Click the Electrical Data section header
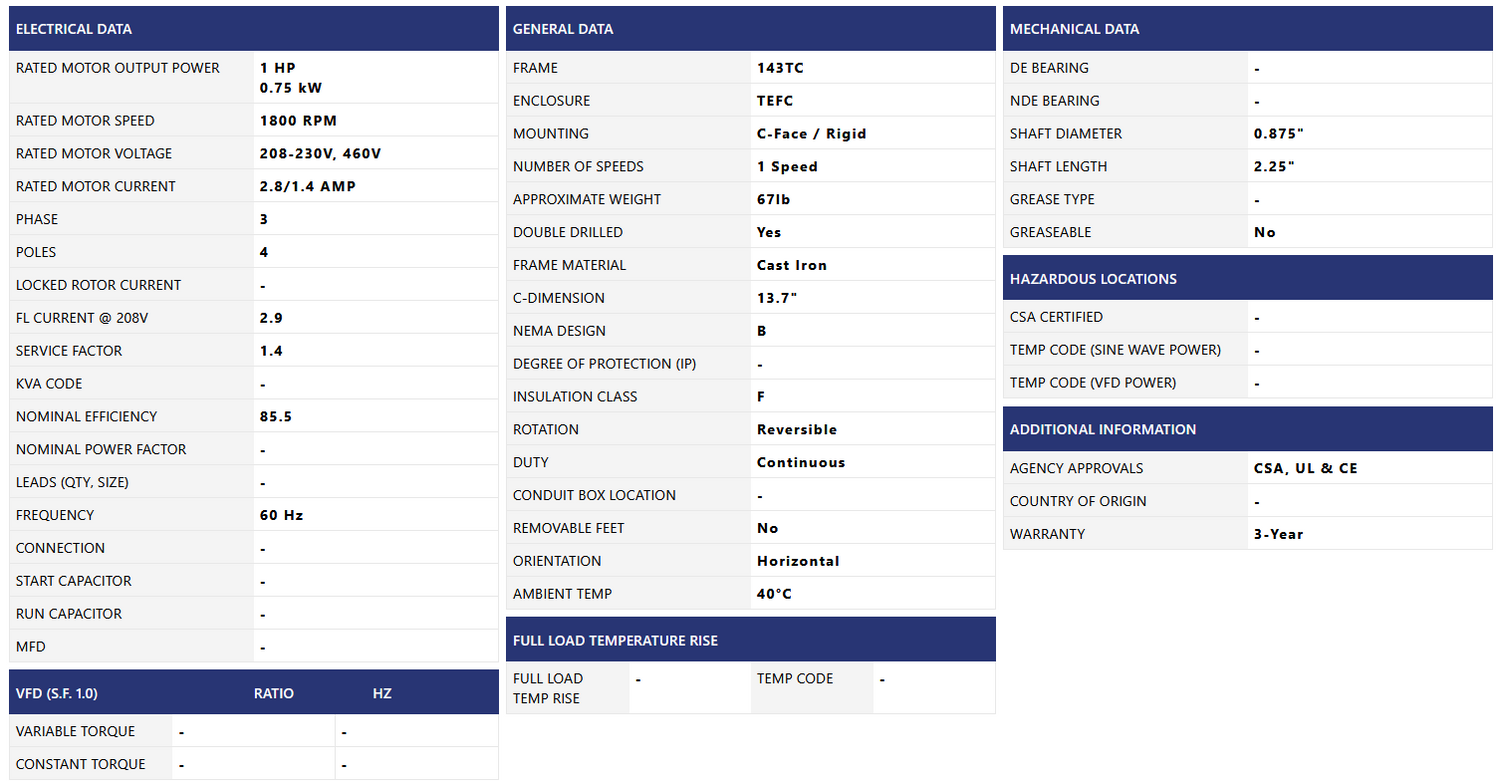 tap(74, 29)
